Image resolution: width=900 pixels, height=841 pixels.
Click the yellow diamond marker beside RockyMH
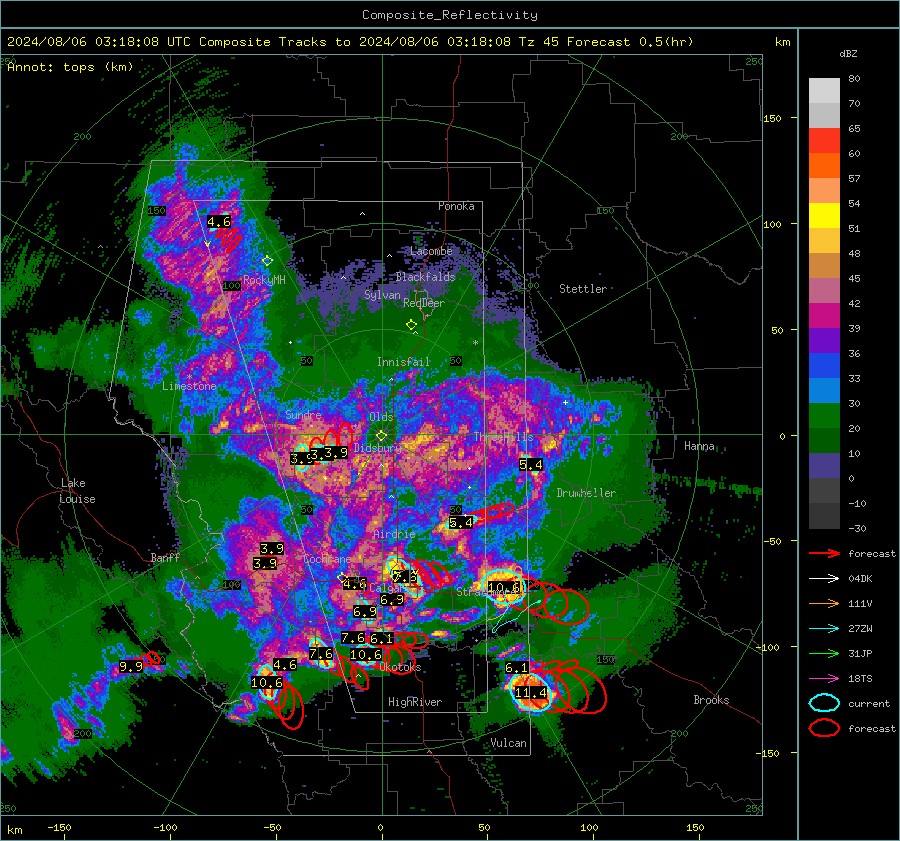(x=267, y=261)
